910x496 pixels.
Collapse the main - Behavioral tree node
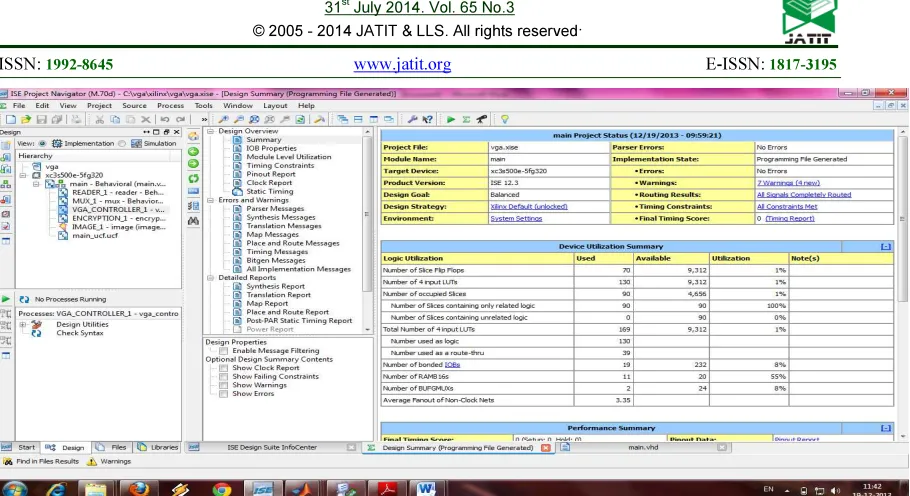[x=36, y=184]
